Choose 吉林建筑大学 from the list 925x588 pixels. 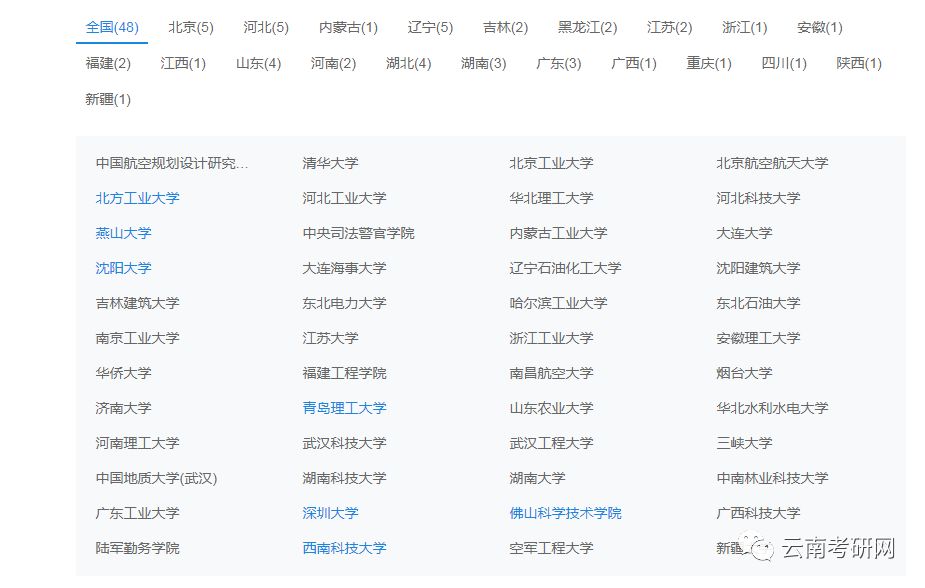[x=137, y=303]
